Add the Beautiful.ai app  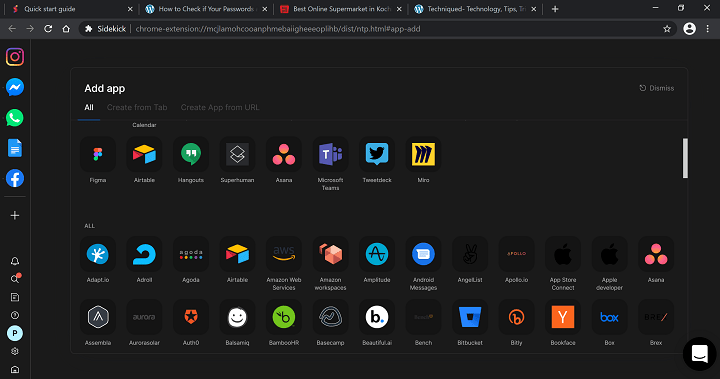click(x=377, y=317)
